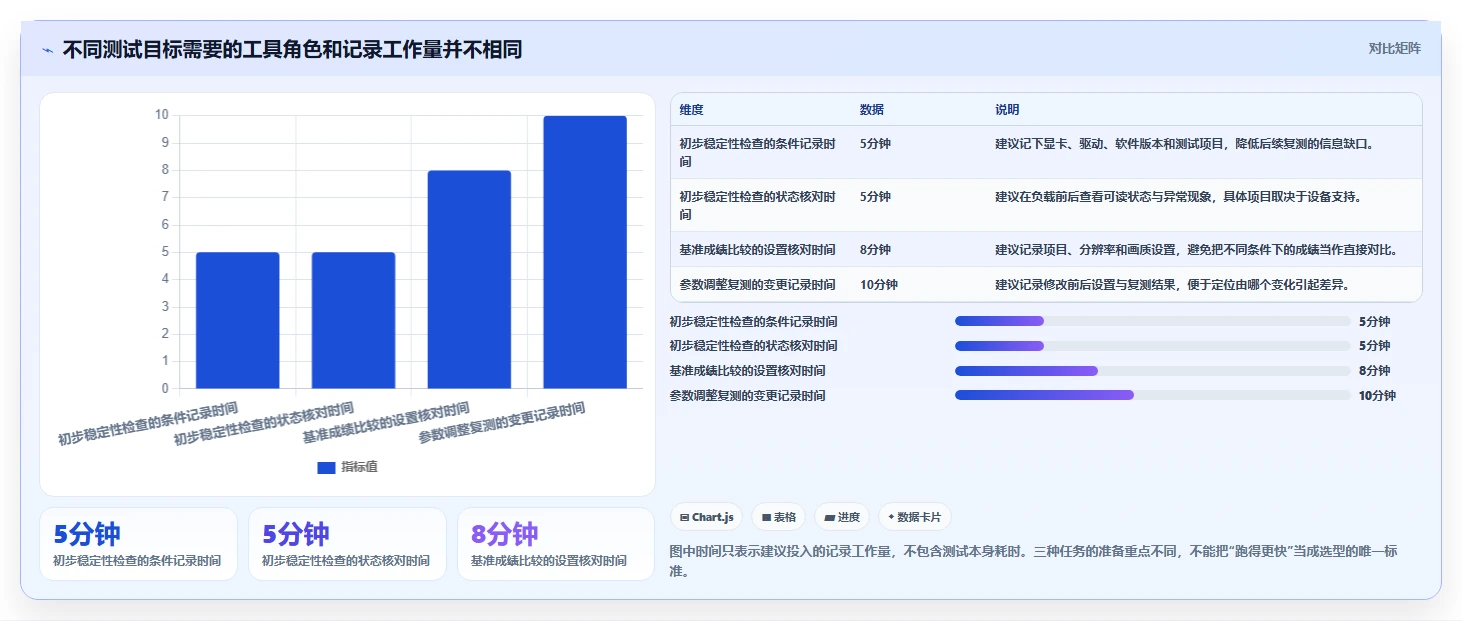
Task: Click the chart bar with value 8
Action: click(469, 279)
